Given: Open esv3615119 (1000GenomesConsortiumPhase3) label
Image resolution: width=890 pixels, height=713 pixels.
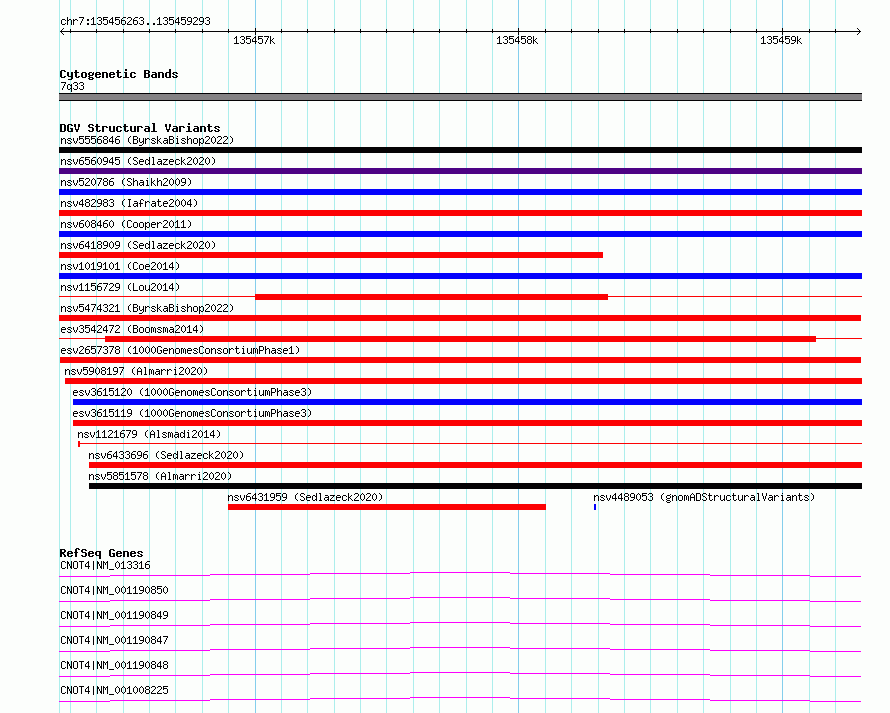Looking at the screenshot, I should coord(192,413).
